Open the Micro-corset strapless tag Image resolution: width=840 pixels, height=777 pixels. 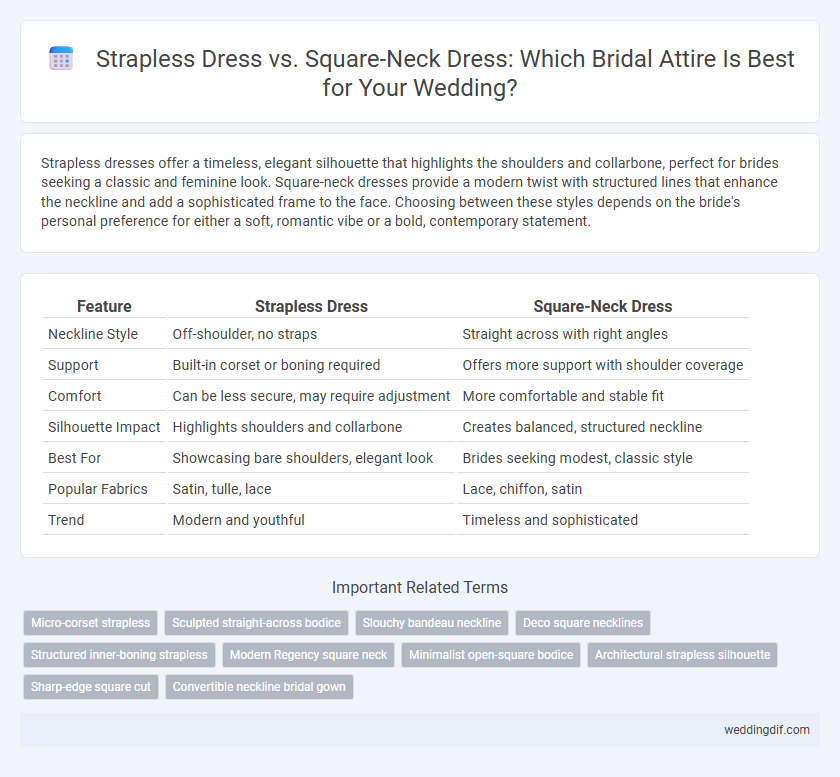click(x=91, y=623)
